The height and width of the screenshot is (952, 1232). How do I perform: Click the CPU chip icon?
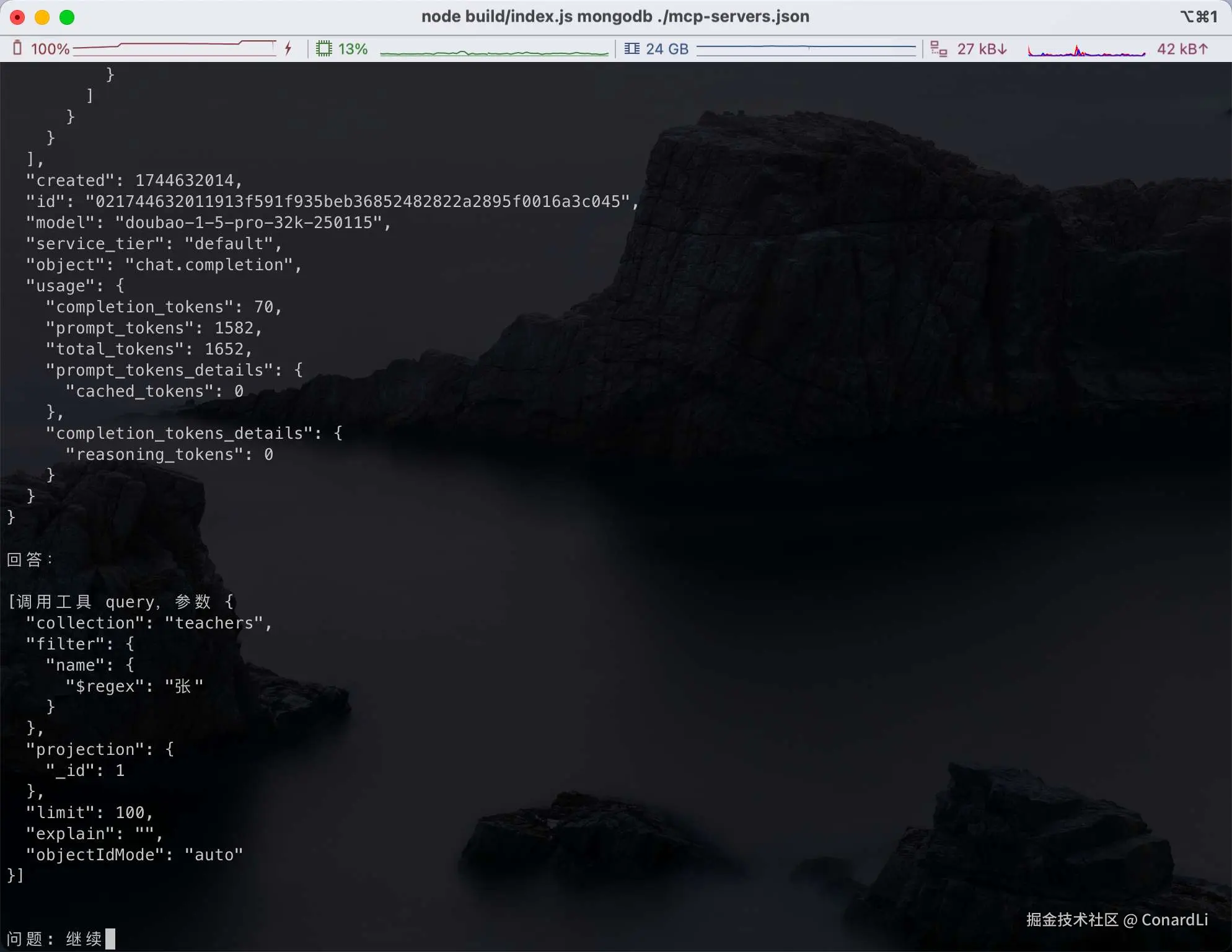pyautogui.click(x=323, y=48)
